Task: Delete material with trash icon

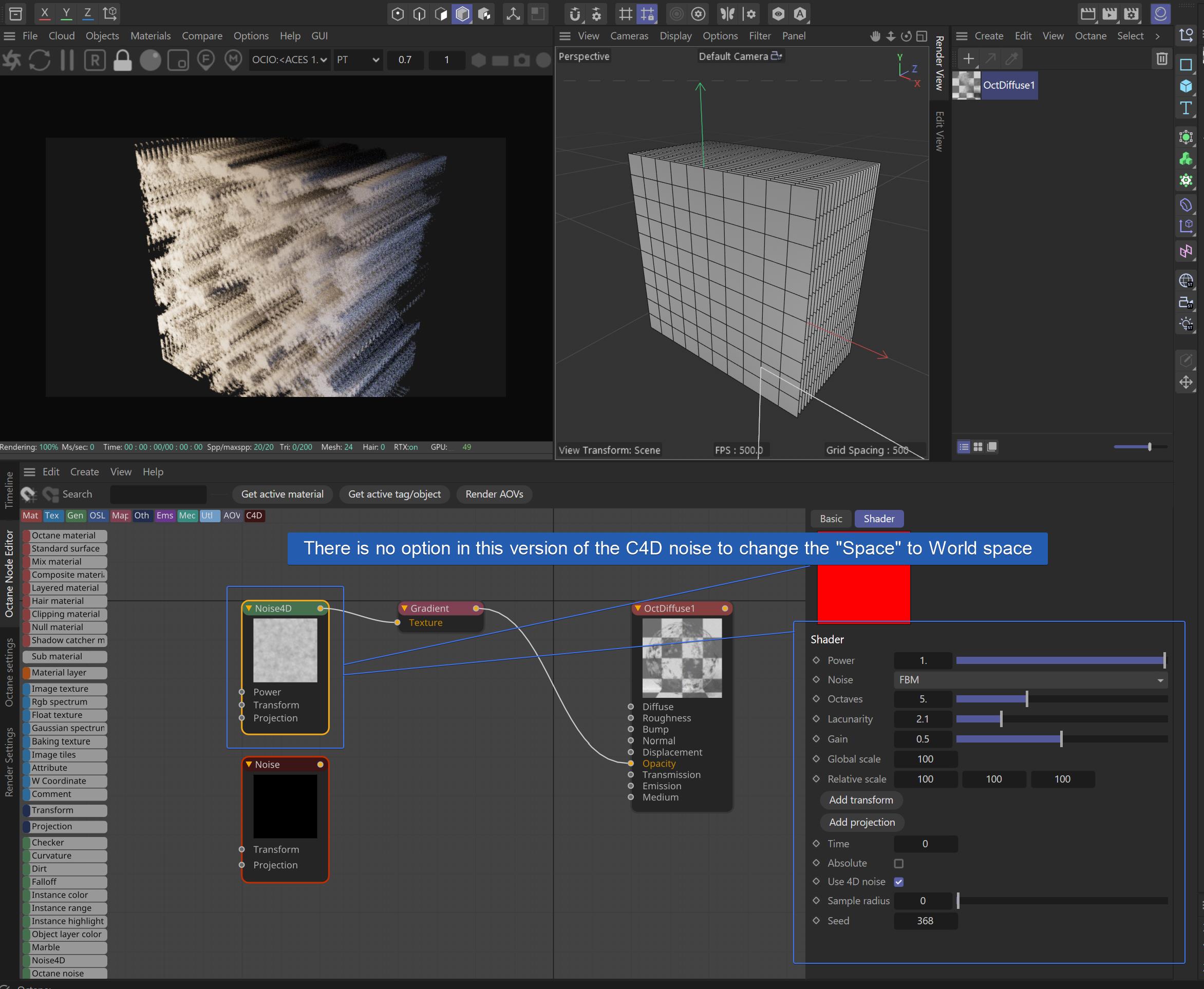Action: pyautogui.click(x=1162, y=59)
